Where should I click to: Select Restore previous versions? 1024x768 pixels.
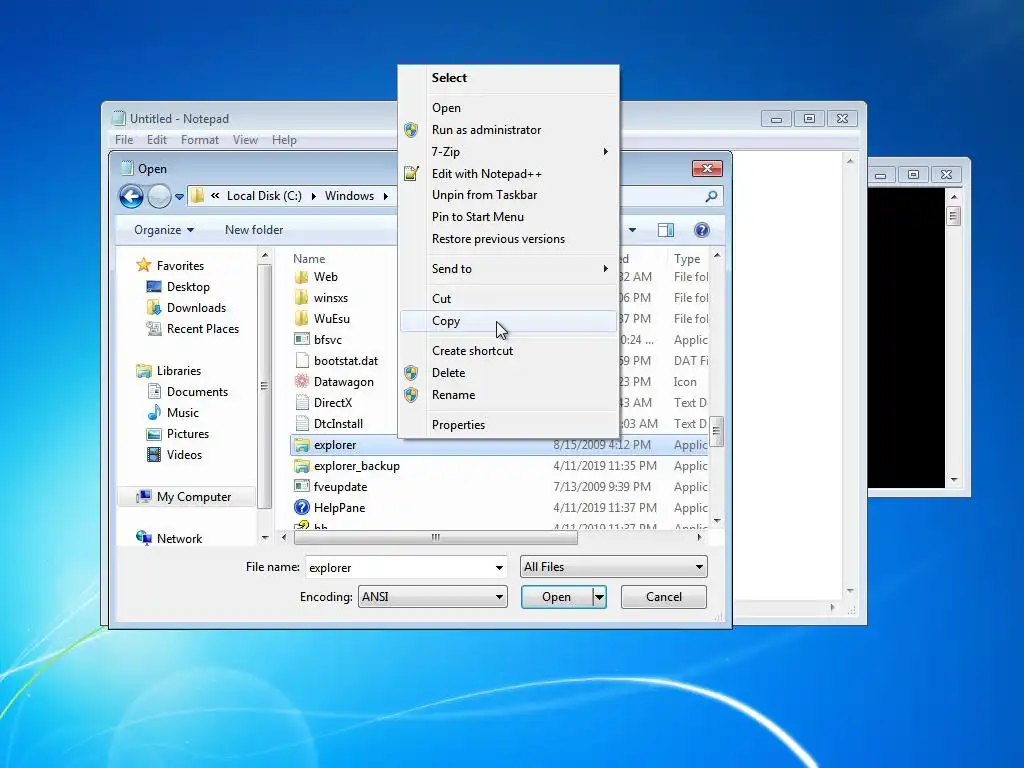(x=508, y=238)
